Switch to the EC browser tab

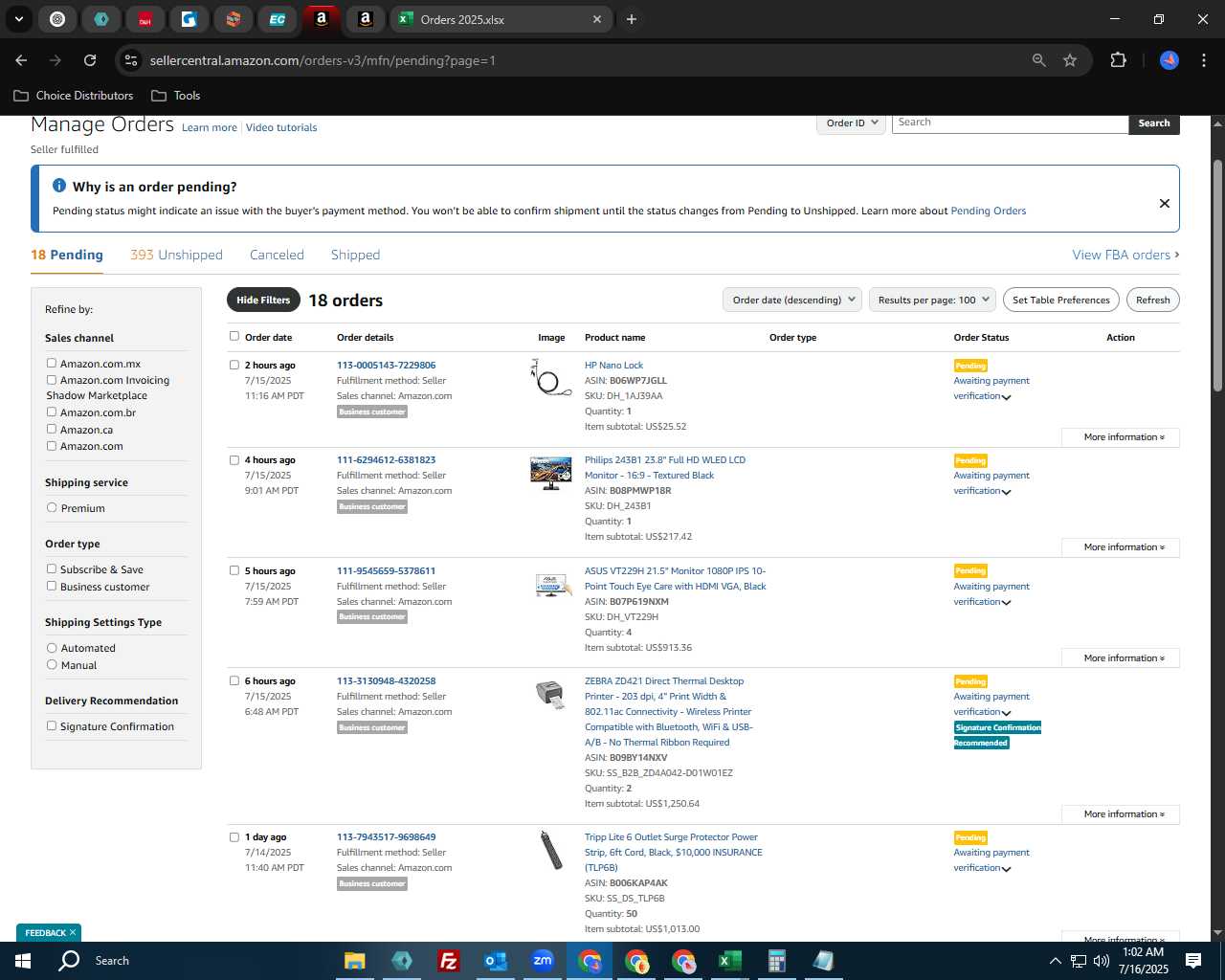point(278,19)
